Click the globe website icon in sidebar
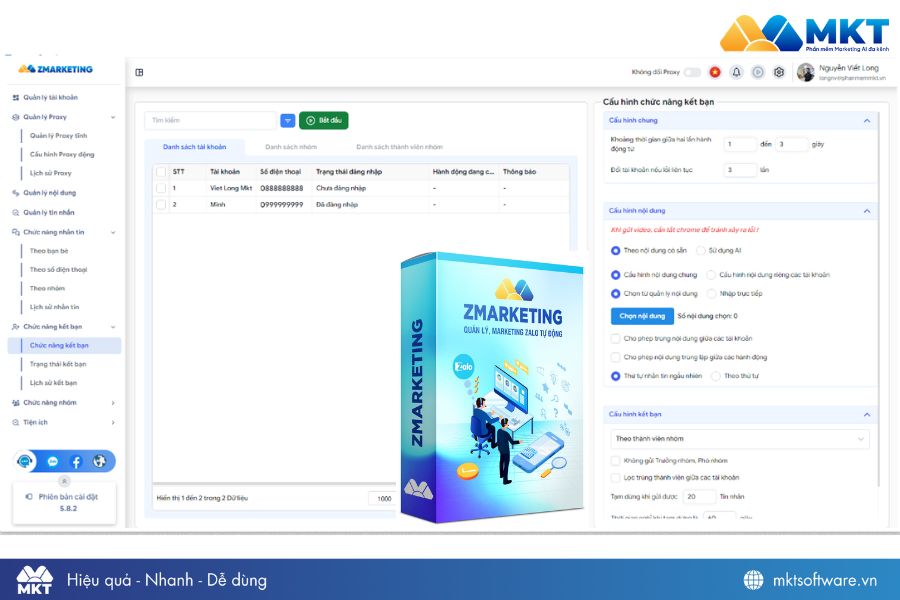 (99, 461)
